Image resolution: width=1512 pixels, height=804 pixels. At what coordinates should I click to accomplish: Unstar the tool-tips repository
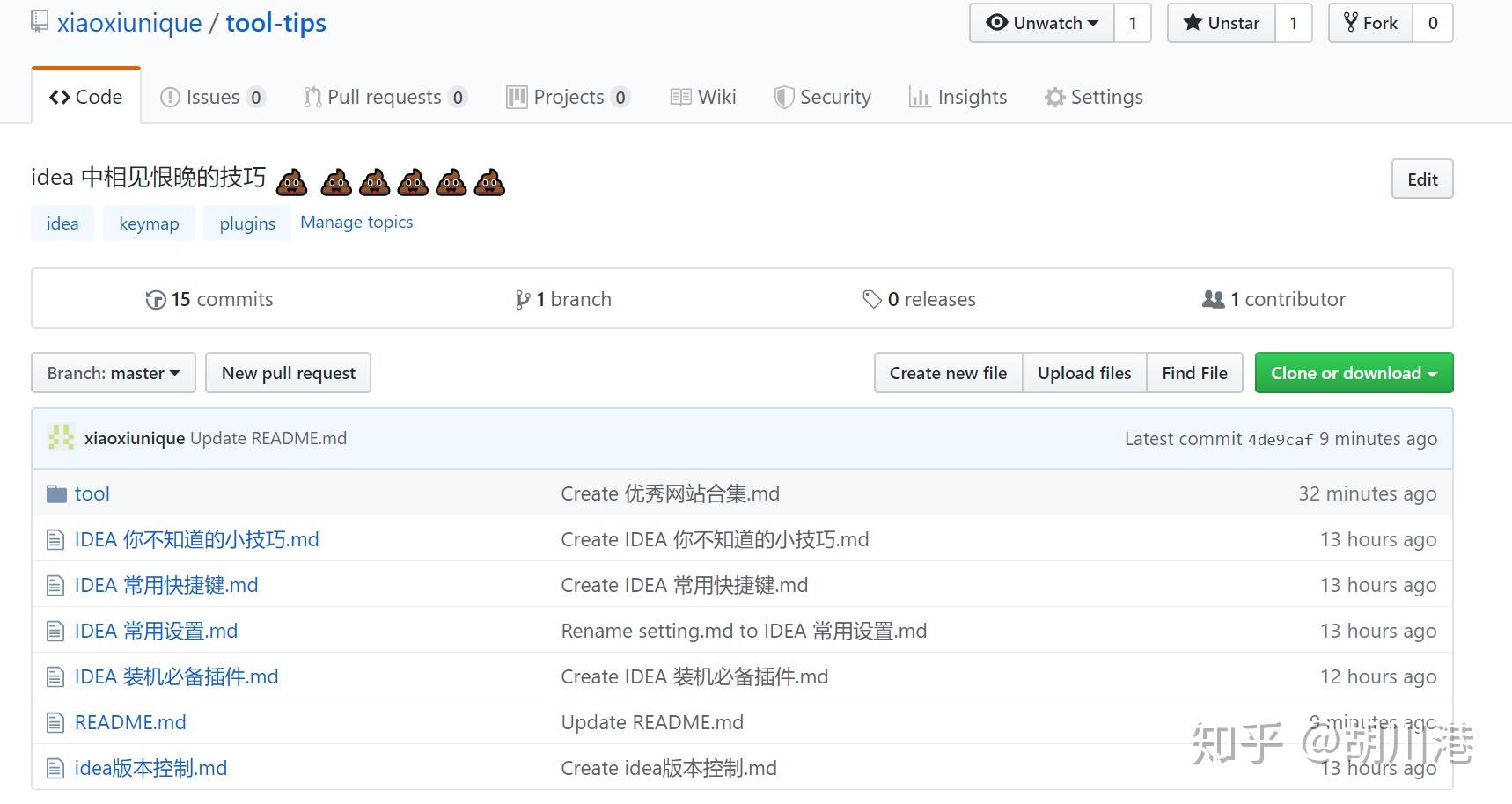(x=1221, y=23)
